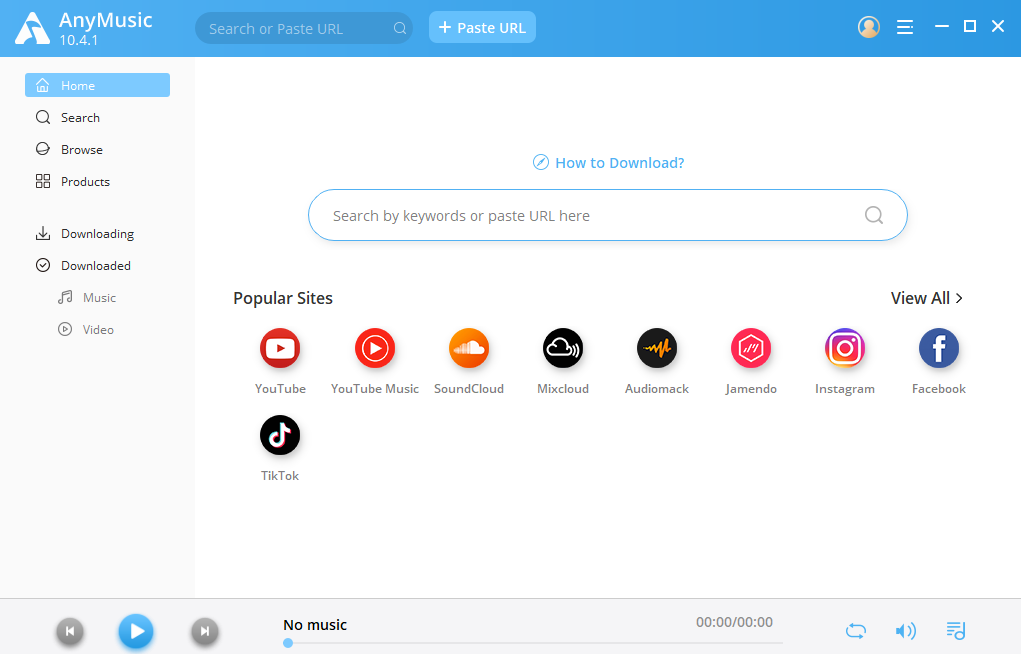Skip to previous track
The width and height of the screenshot is (1021, 654).
pos(70,631)
